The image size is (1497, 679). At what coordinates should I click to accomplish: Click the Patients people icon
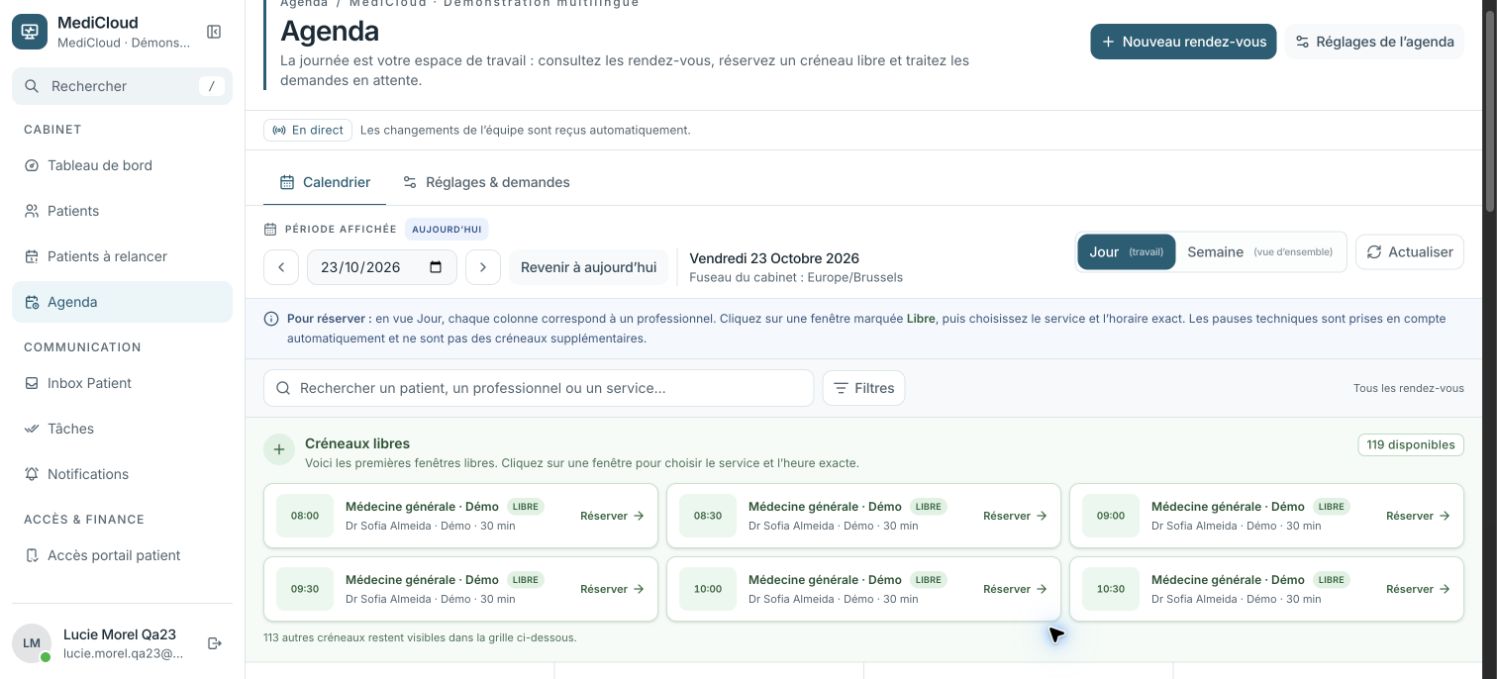(31, 211)
